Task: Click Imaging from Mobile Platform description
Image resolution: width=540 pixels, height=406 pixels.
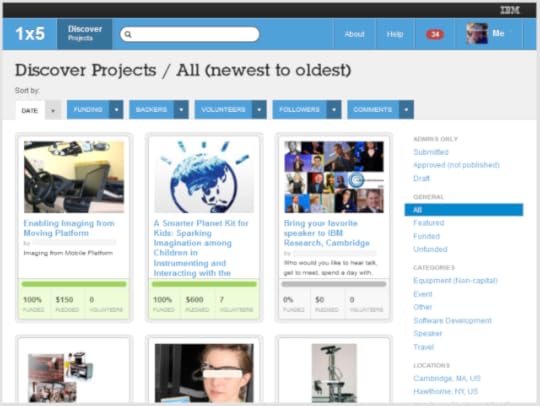Action: (x=68, y=253)
